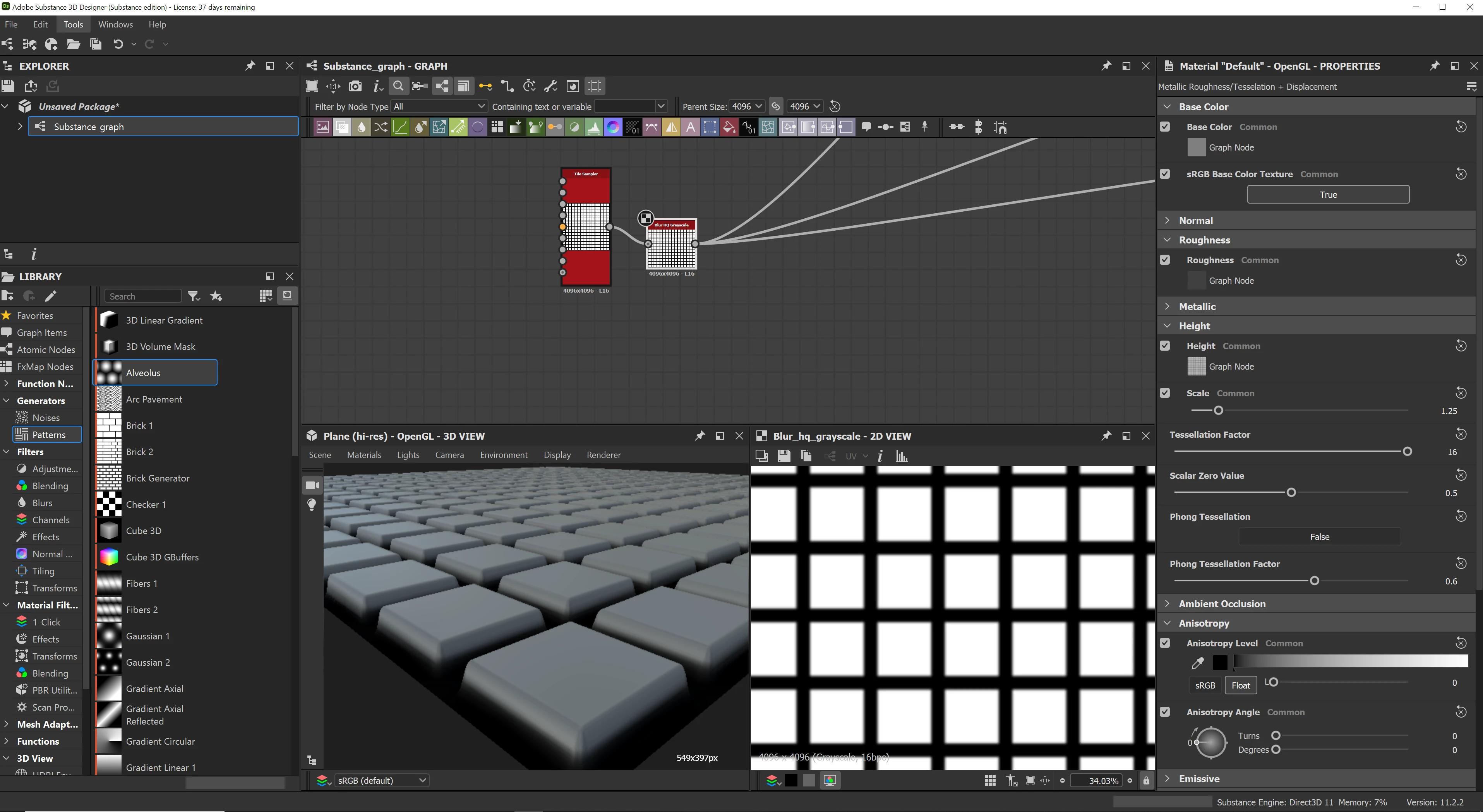1483x812 pixels.
Task: Click the undo arrow in main toolbar
Action: point(118,44)
